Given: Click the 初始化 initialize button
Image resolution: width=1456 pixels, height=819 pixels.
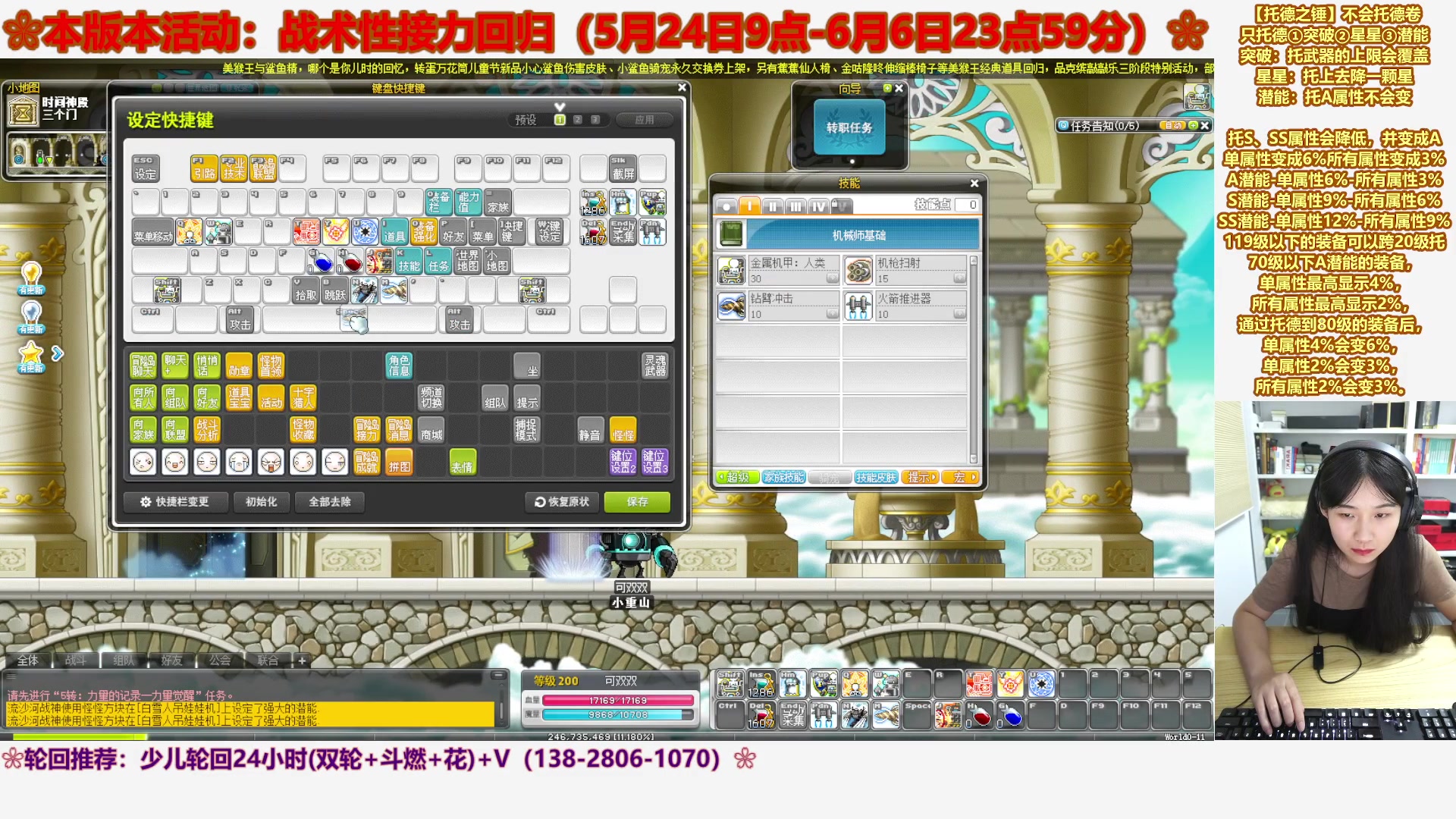Looking at the screenshot, I should tap(261, 502).
